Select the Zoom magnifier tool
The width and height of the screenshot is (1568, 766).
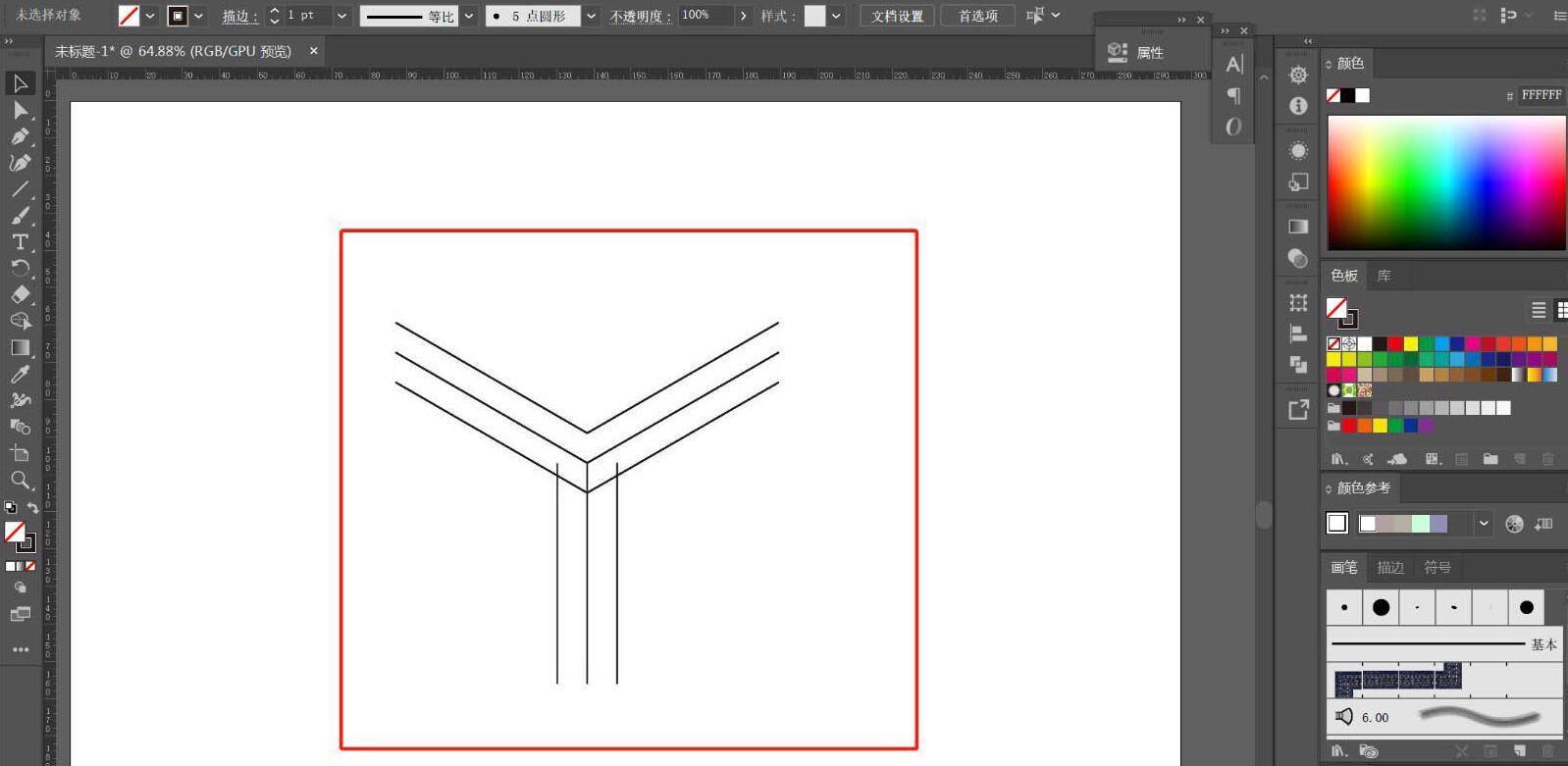point(20,480)
